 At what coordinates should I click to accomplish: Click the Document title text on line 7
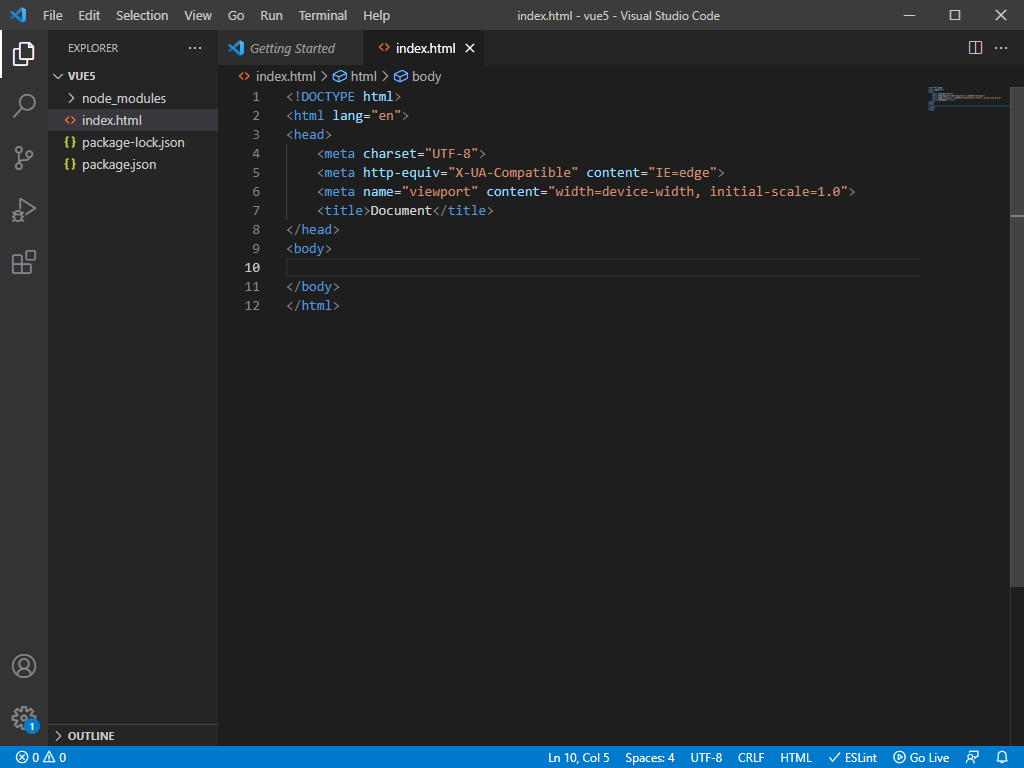(401, 210)
